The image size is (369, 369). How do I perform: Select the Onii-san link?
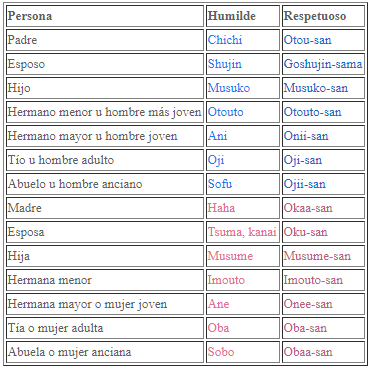click(x=306, y=136)
